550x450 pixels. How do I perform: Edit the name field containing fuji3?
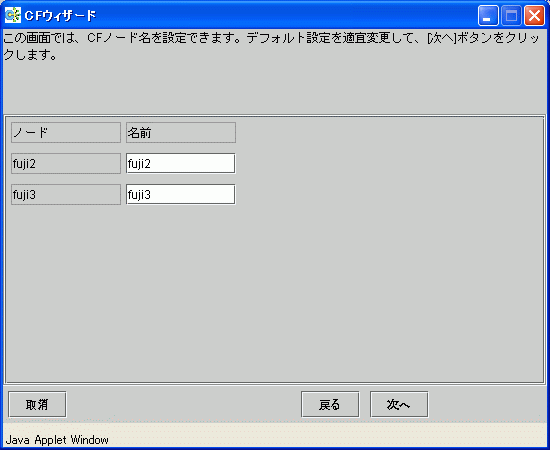(181, 194)
